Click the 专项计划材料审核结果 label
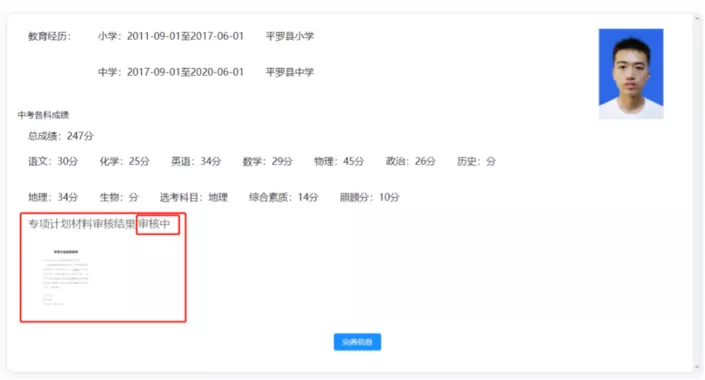The height and width of the screenshot is (380, 705). [x=82, y=224]
